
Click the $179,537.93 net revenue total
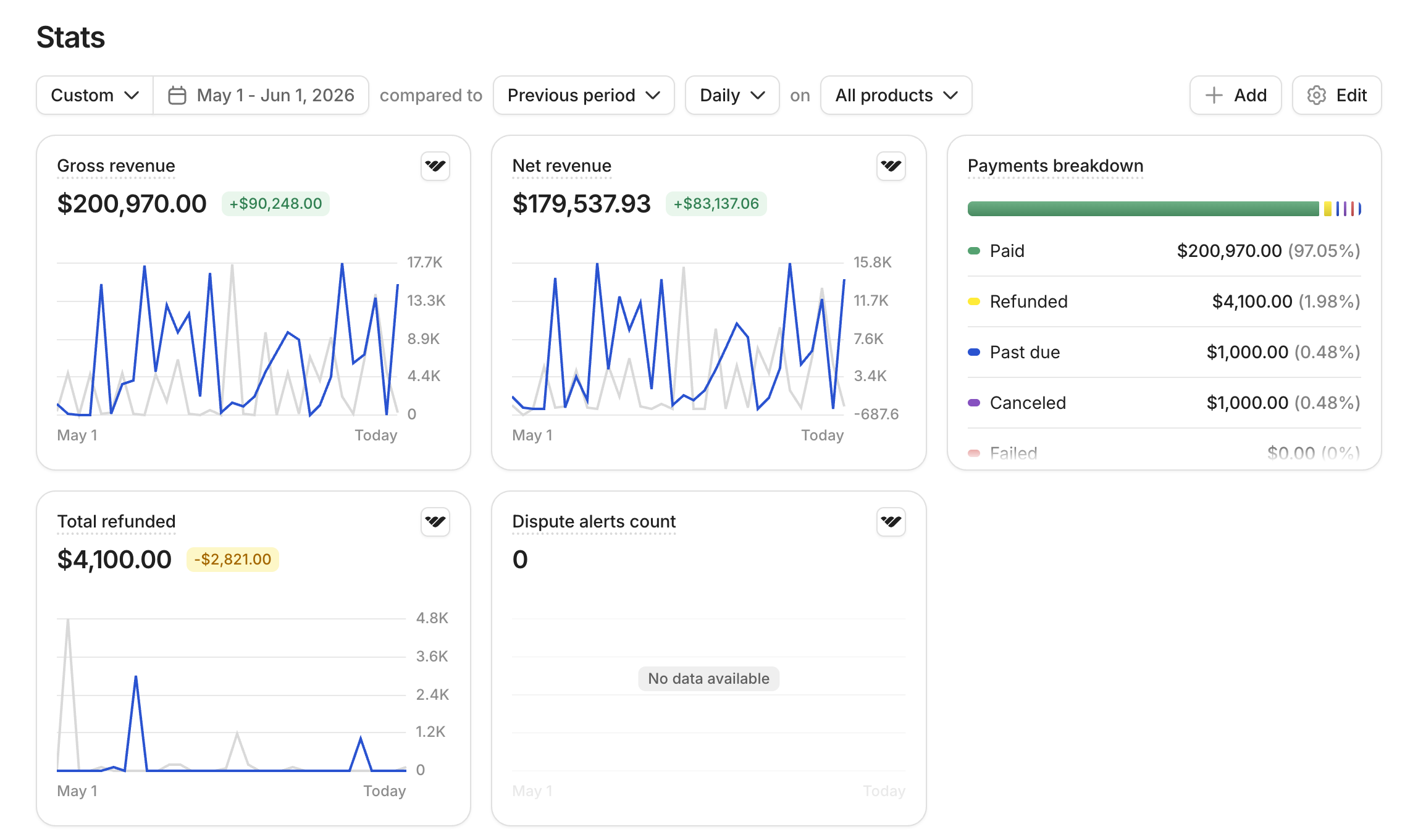[x=581, y=204]
